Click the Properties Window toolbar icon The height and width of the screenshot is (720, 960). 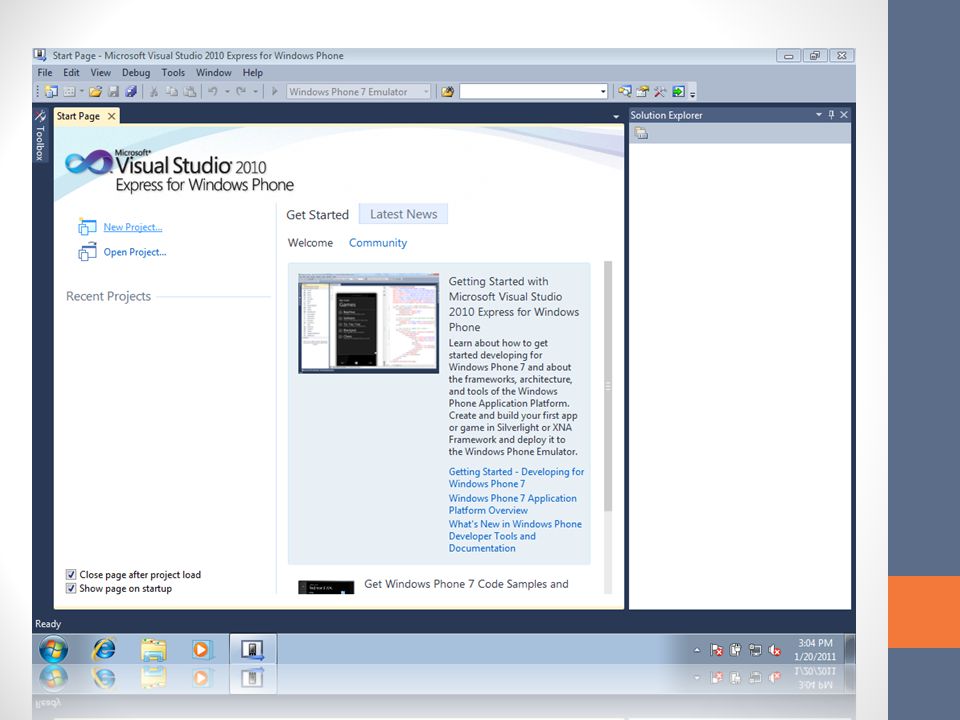click(x=642, y=92)
